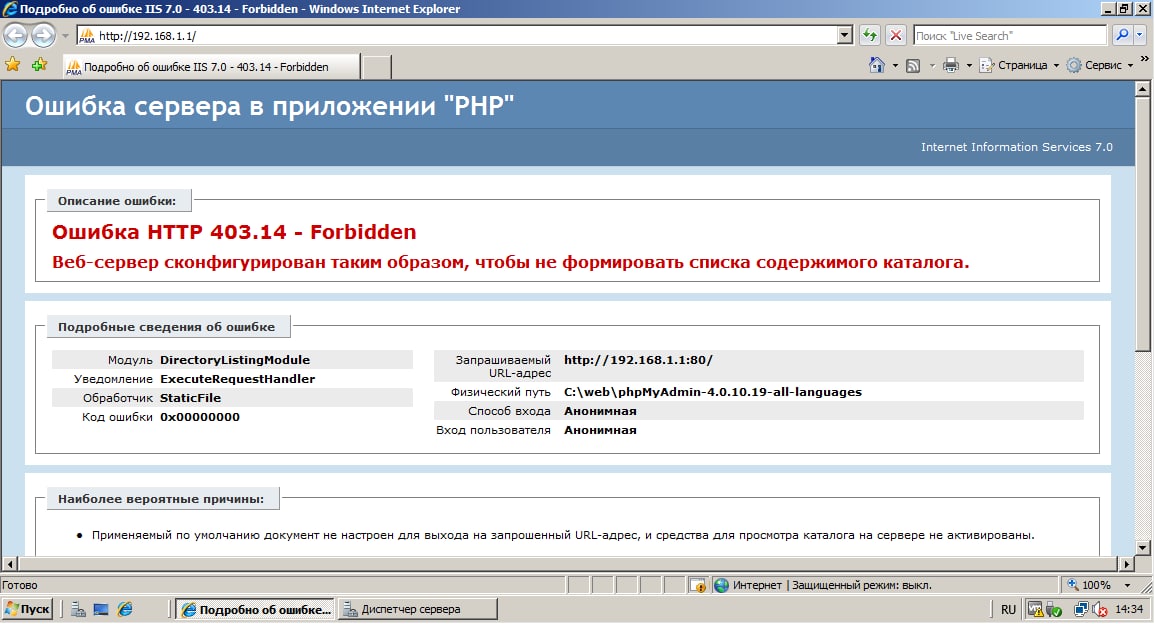The width and height of the screenshot is (1155, 624).
Task: Click the Способ входа Анонимная value
Action: pyautogui.click(x=600, y=411)
